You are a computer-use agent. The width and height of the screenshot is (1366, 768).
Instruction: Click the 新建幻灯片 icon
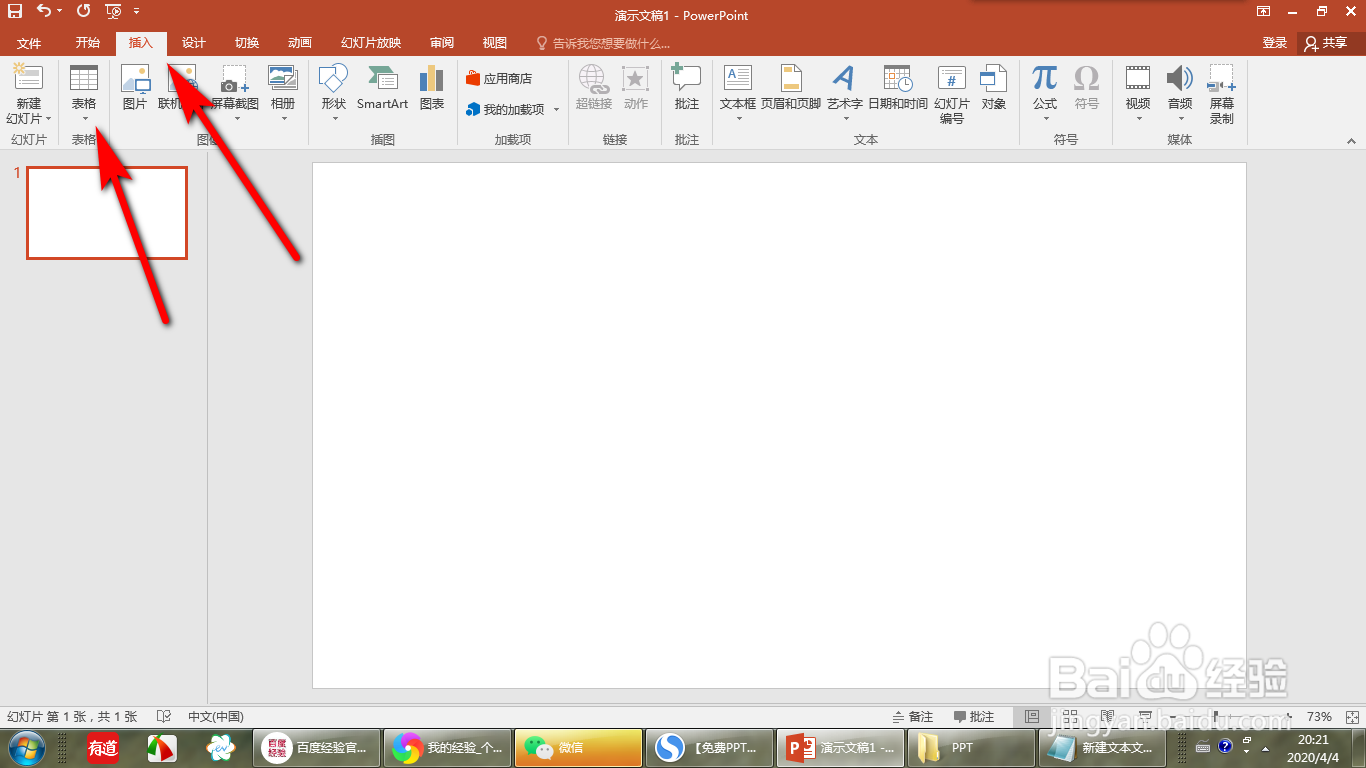[x=29, y=77]
